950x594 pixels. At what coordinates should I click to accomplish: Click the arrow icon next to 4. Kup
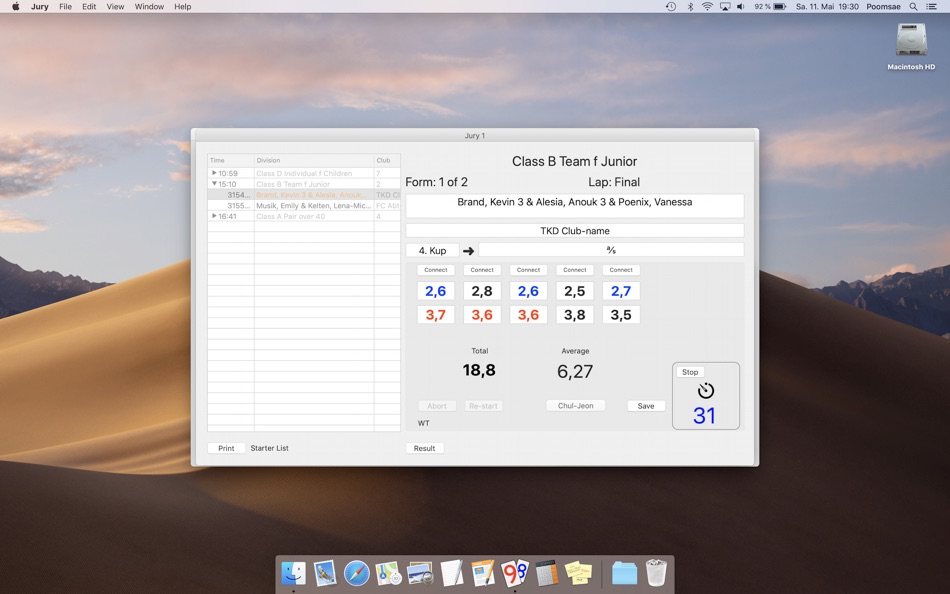pyautogui.click(x=467, y=250)
